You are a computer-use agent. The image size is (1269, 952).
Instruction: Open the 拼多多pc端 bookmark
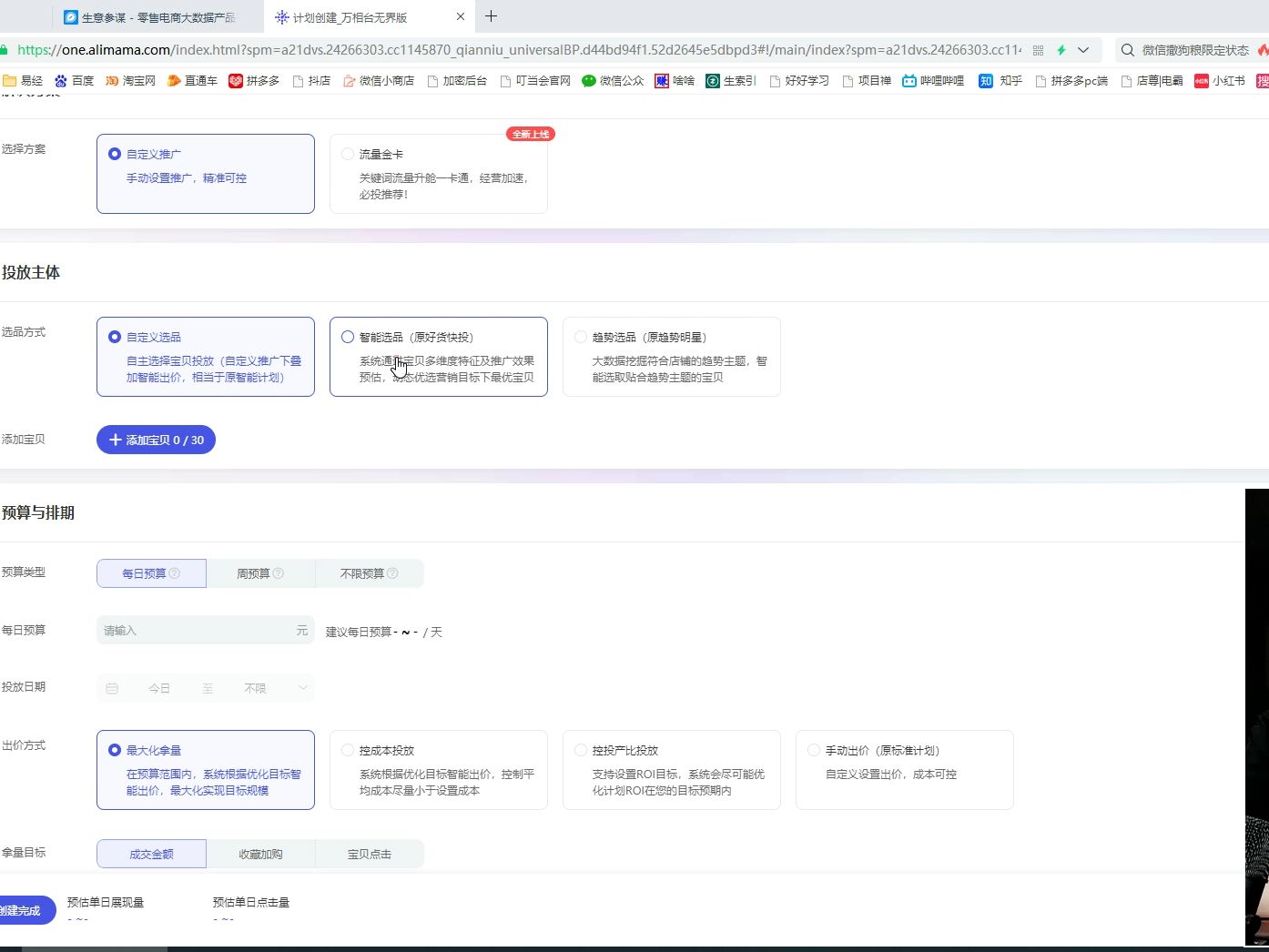1071,81
